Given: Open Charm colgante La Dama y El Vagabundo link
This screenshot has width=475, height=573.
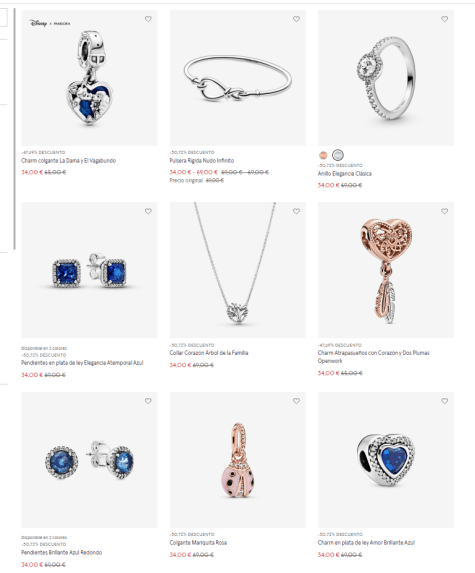Looking at the screenshot, I should coord(68,161).
